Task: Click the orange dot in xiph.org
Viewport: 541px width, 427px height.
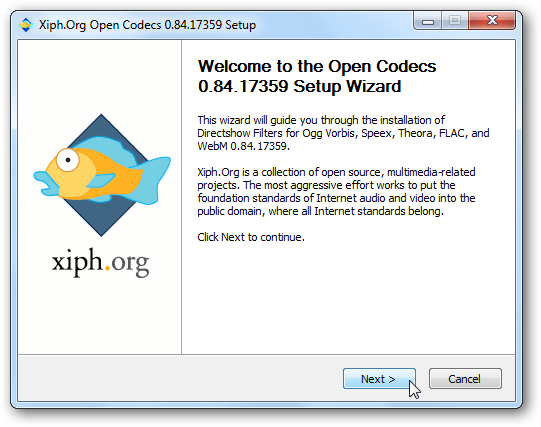Action: tap(107, 267)
